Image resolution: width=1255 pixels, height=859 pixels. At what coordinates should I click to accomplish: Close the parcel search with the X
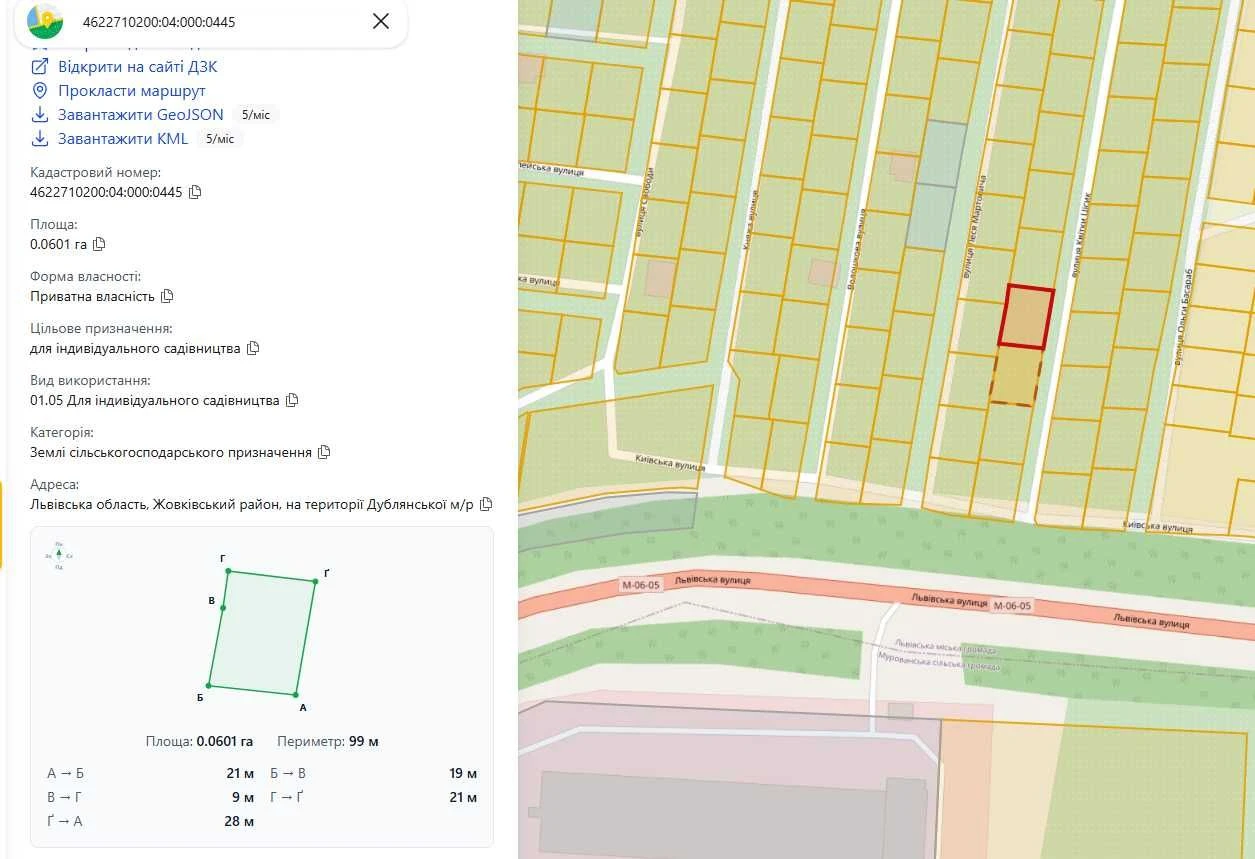coord(381,21)
